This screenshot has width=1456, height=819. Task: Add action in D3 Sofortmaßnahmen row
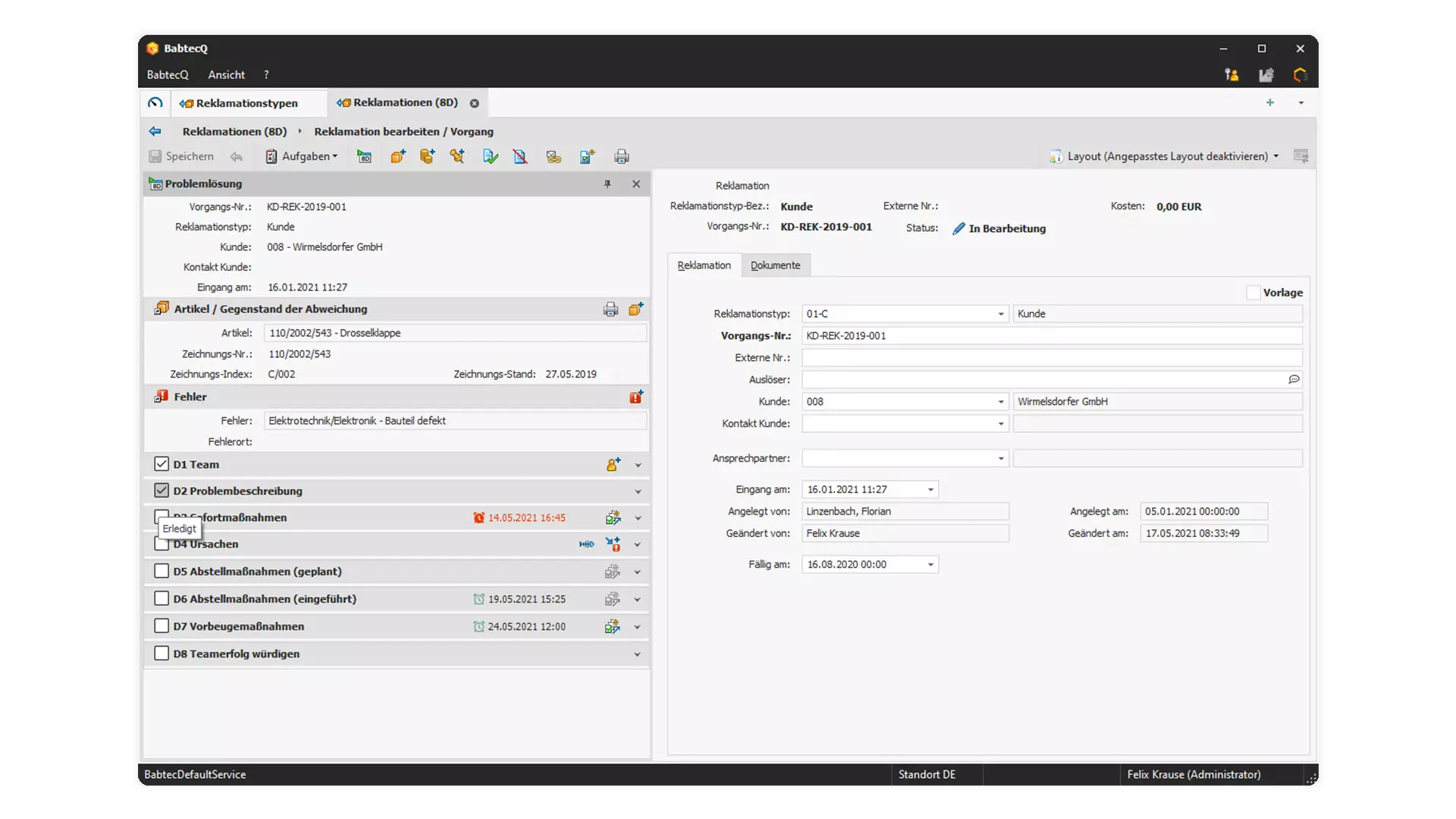(613, 517)
